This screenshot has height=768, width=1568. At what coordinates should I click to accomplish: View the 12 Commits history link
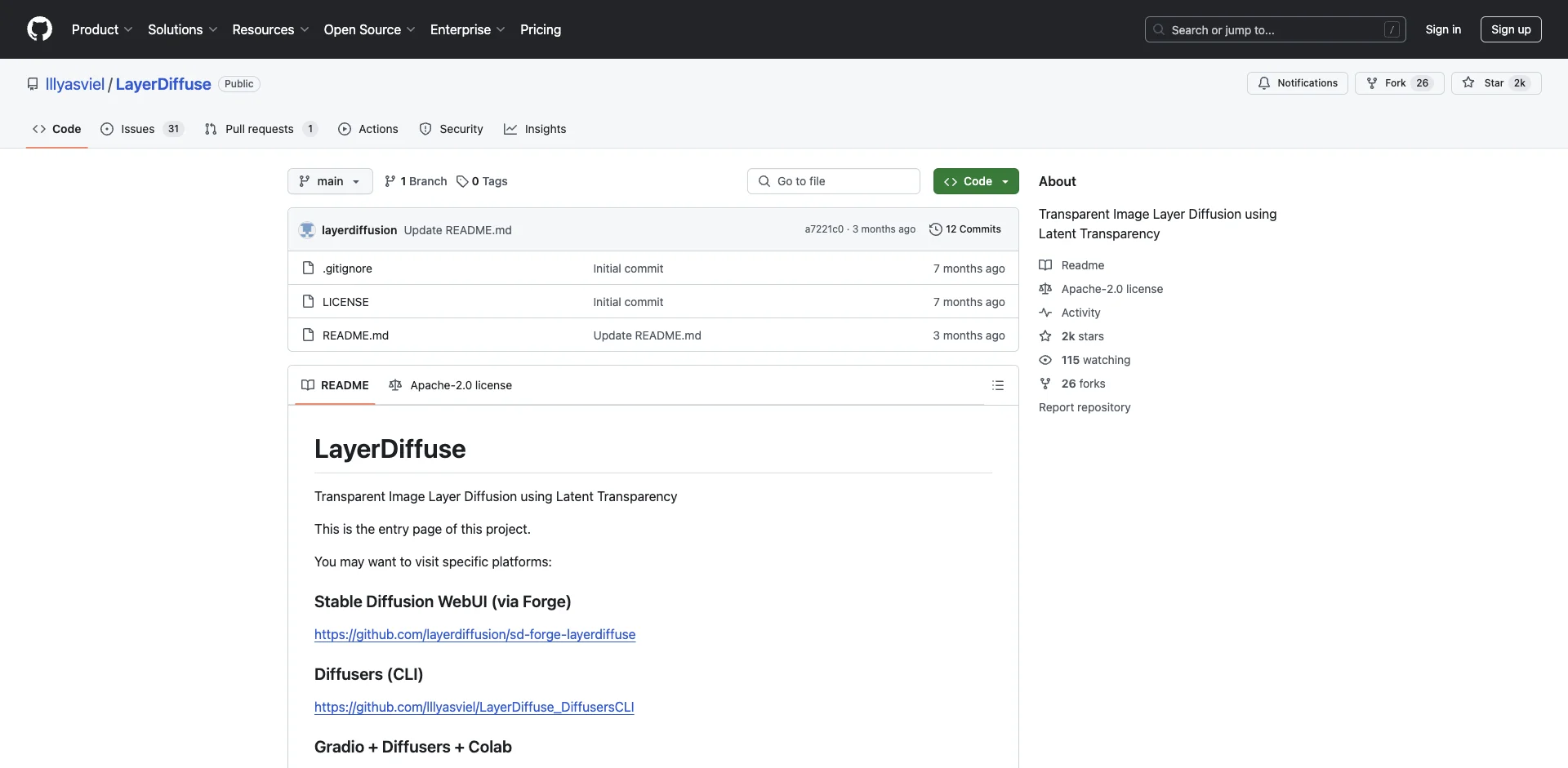point(965,229)
